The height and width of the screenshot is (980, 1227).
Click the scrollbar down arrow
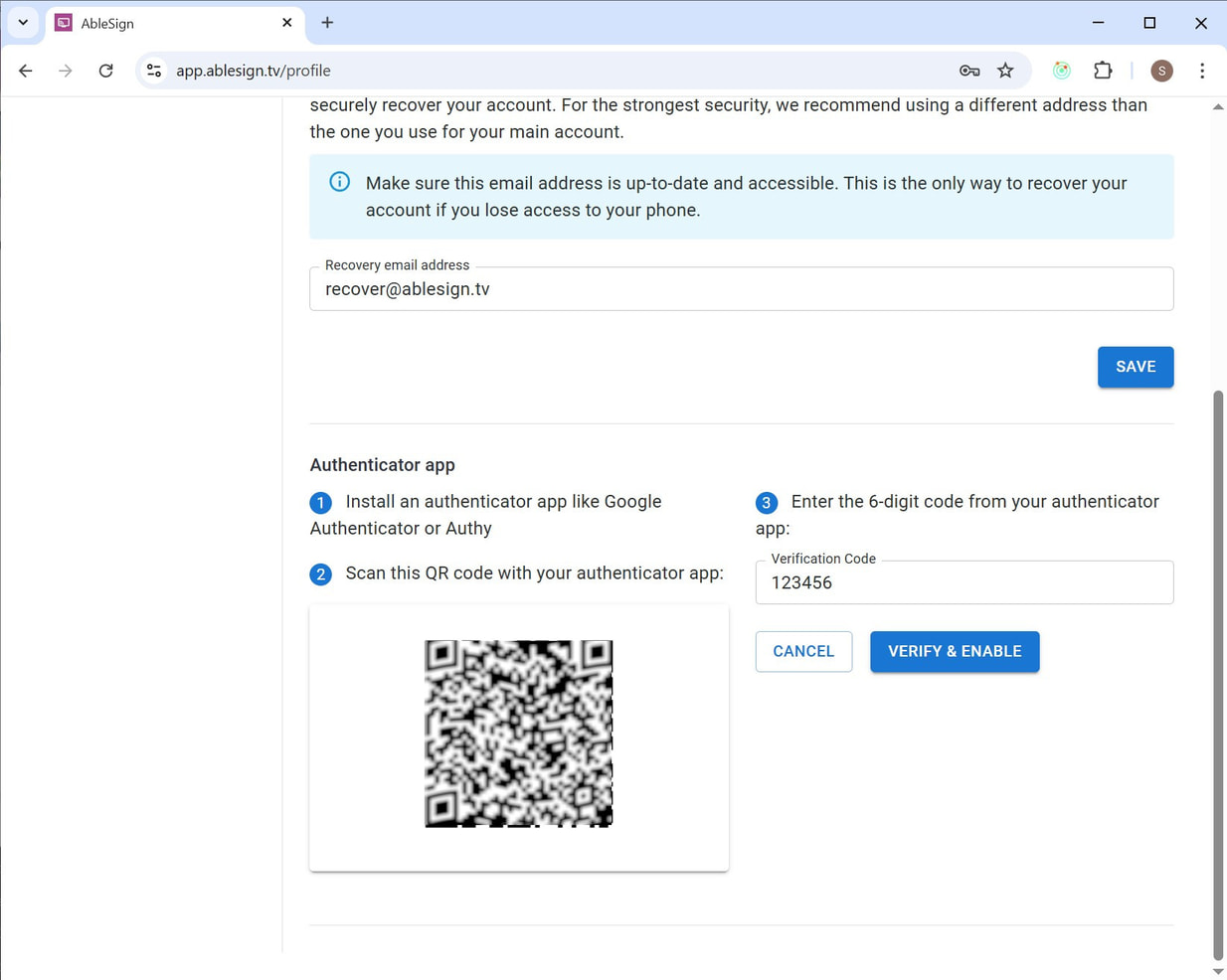coord(1218,971)
